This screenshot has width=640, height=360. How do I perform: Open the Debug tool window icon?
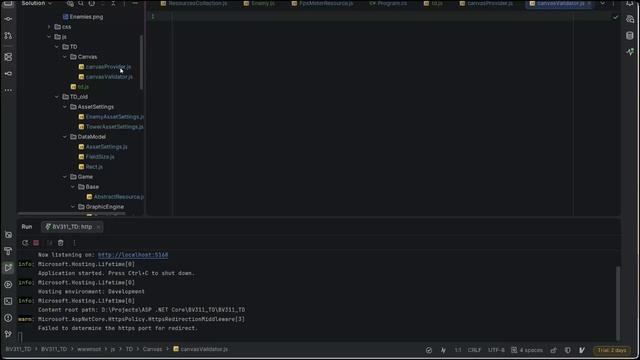point(8,284)
